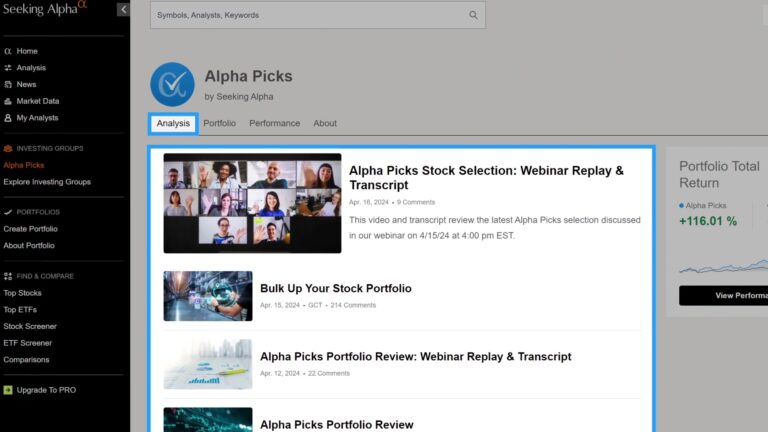Click the Find & Compare grid icon
Screen dimensions: 768x432
point(8,276)
